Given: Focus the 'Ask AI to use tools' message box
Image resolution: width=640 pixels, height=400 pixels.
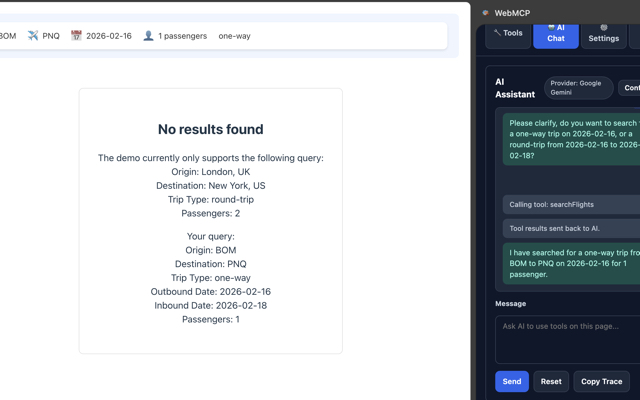Looking at the screenshot, I should click(567, 339).
